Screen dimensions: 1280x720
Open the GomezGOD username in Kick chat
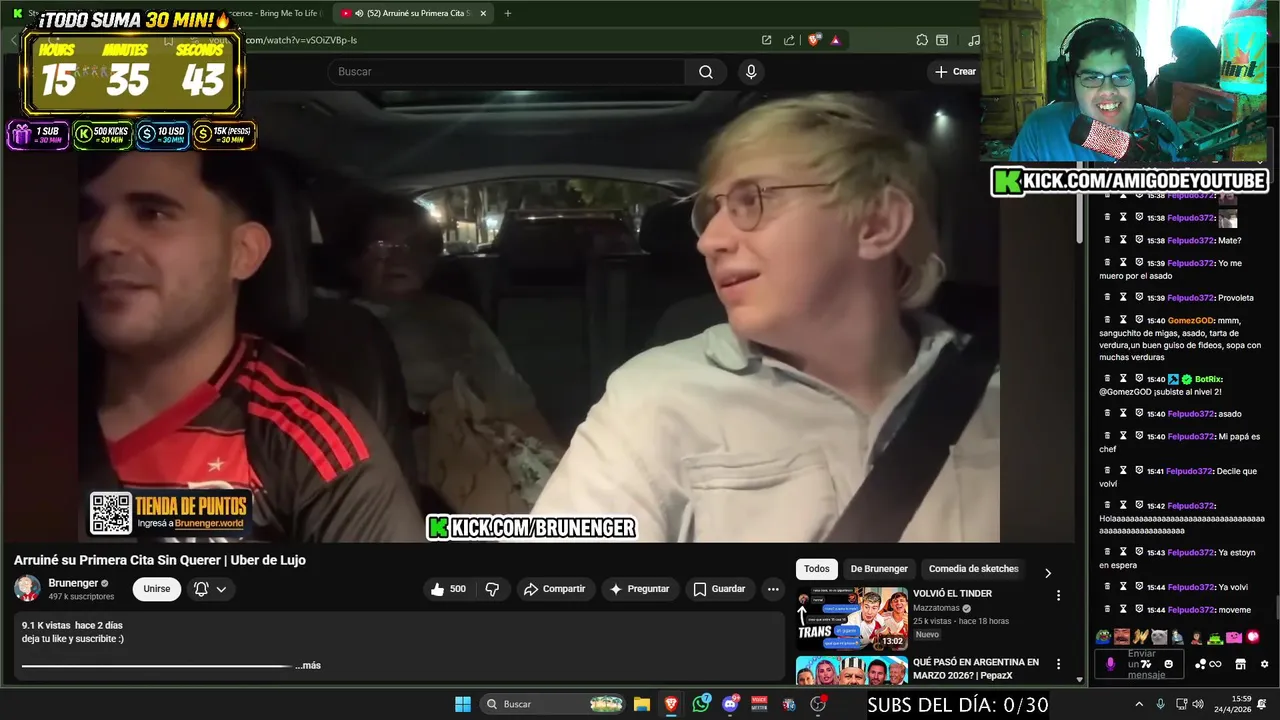click(x=1190, y=321)
